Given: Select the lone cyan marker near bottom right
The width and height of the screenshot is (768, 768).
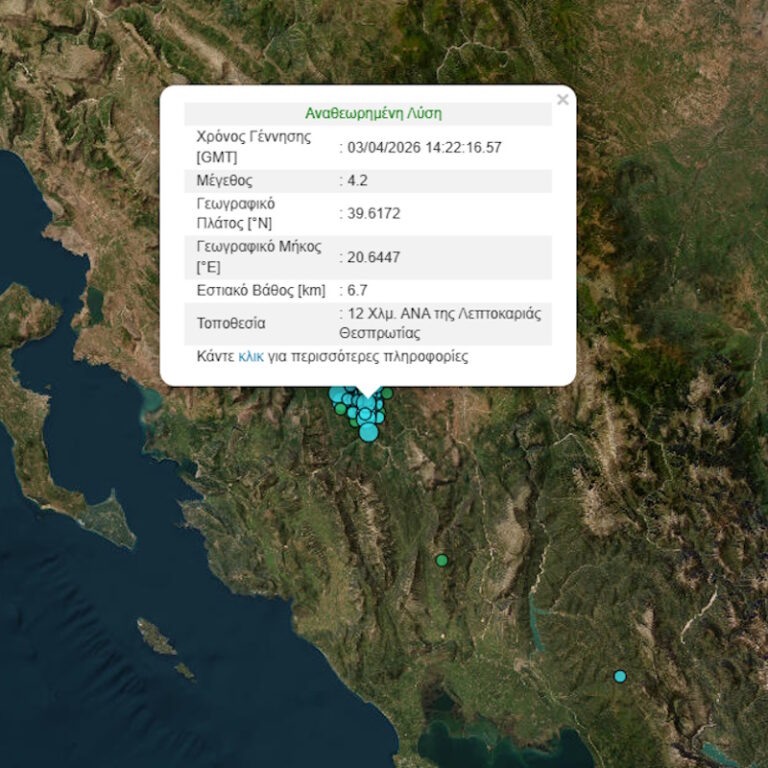Looking at the screenshot, I should [620, 677].
